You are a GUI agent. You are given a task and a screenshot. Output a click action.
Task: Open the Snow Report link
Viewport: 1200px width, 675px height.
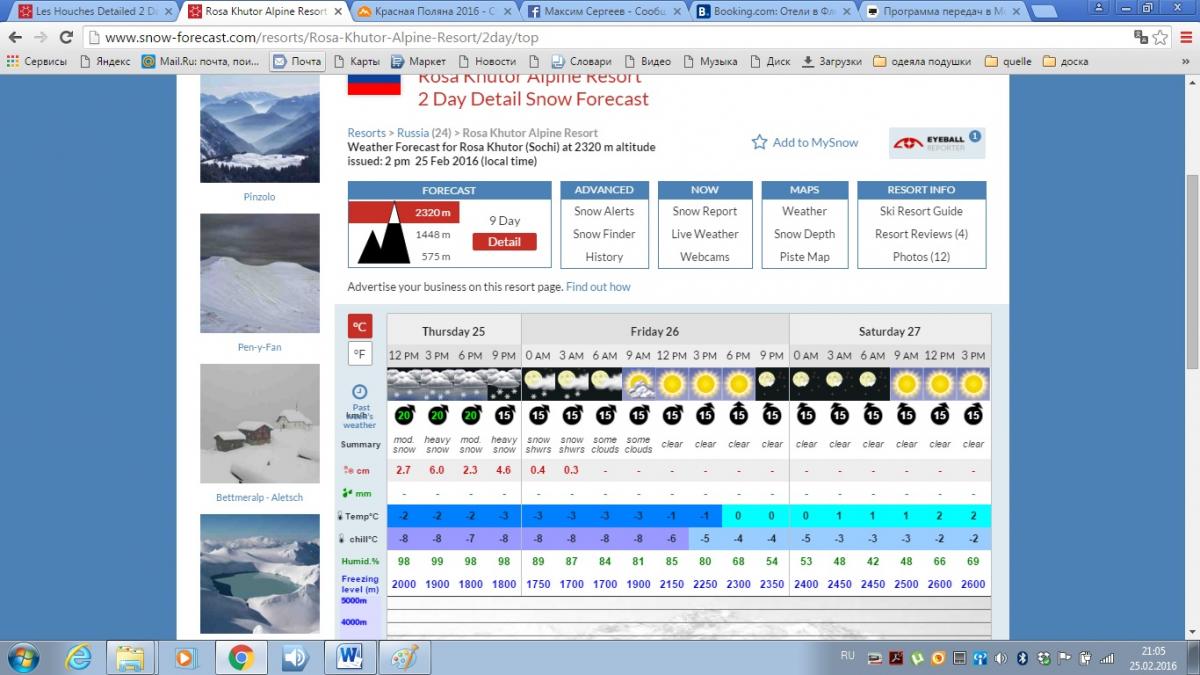pyautogui.click(x=704, y=211)
